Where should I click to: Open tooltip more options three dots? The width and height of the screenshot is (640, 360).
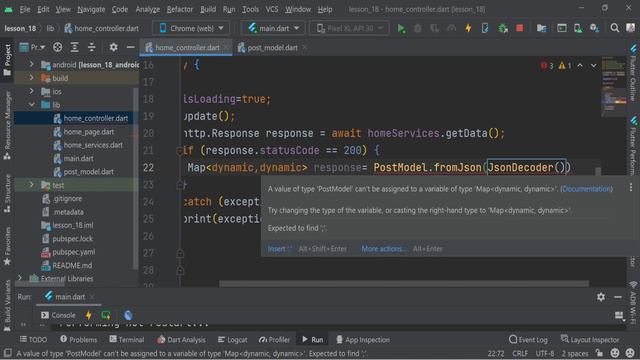[x=631, y=187]
